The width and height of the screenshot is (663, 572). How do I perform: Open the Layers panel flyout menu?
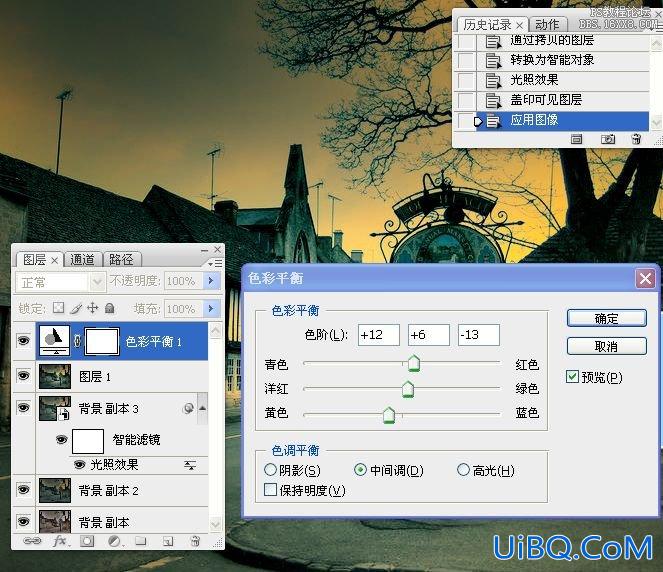click(x=215, y=263)
